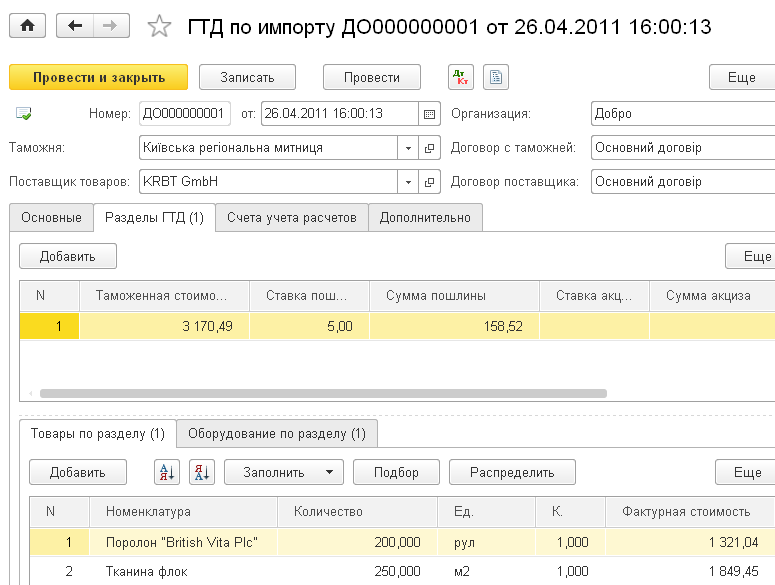This screenshot has width=775, height=585.
Task: Click Провести и закрыть button
Action: 98,77
